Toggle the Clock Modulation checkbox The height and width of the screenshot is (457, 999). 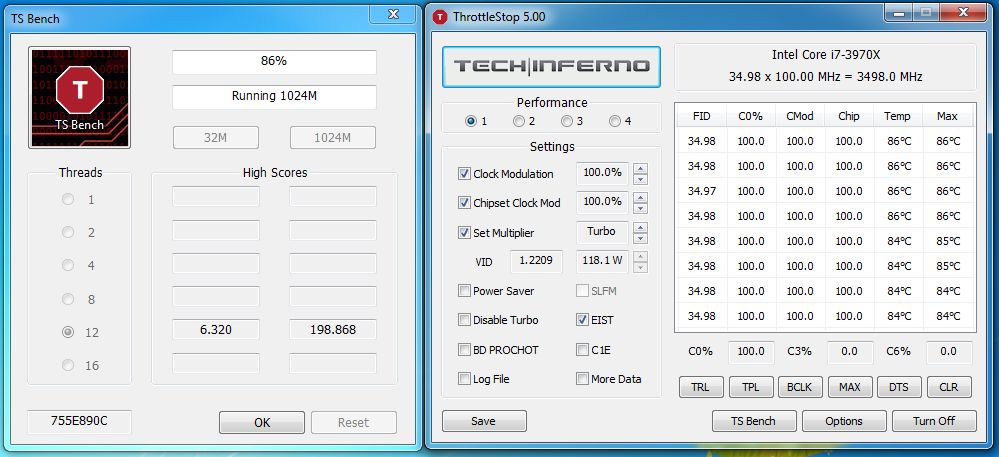464,173
